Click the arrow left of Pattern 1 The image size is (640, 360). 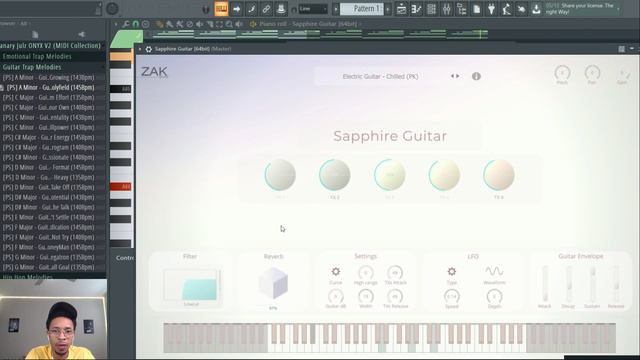(336, 9)
